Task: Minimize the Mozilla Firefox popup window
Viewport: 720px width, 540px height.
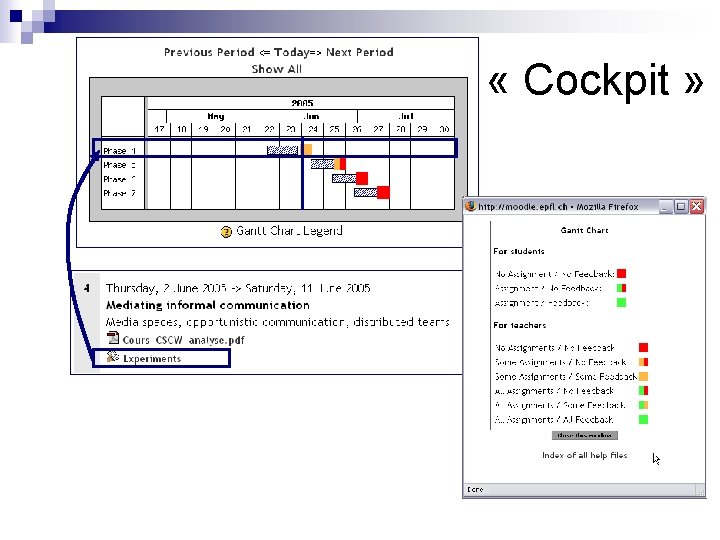Action: pyautogui.click(x=665, y=207)
